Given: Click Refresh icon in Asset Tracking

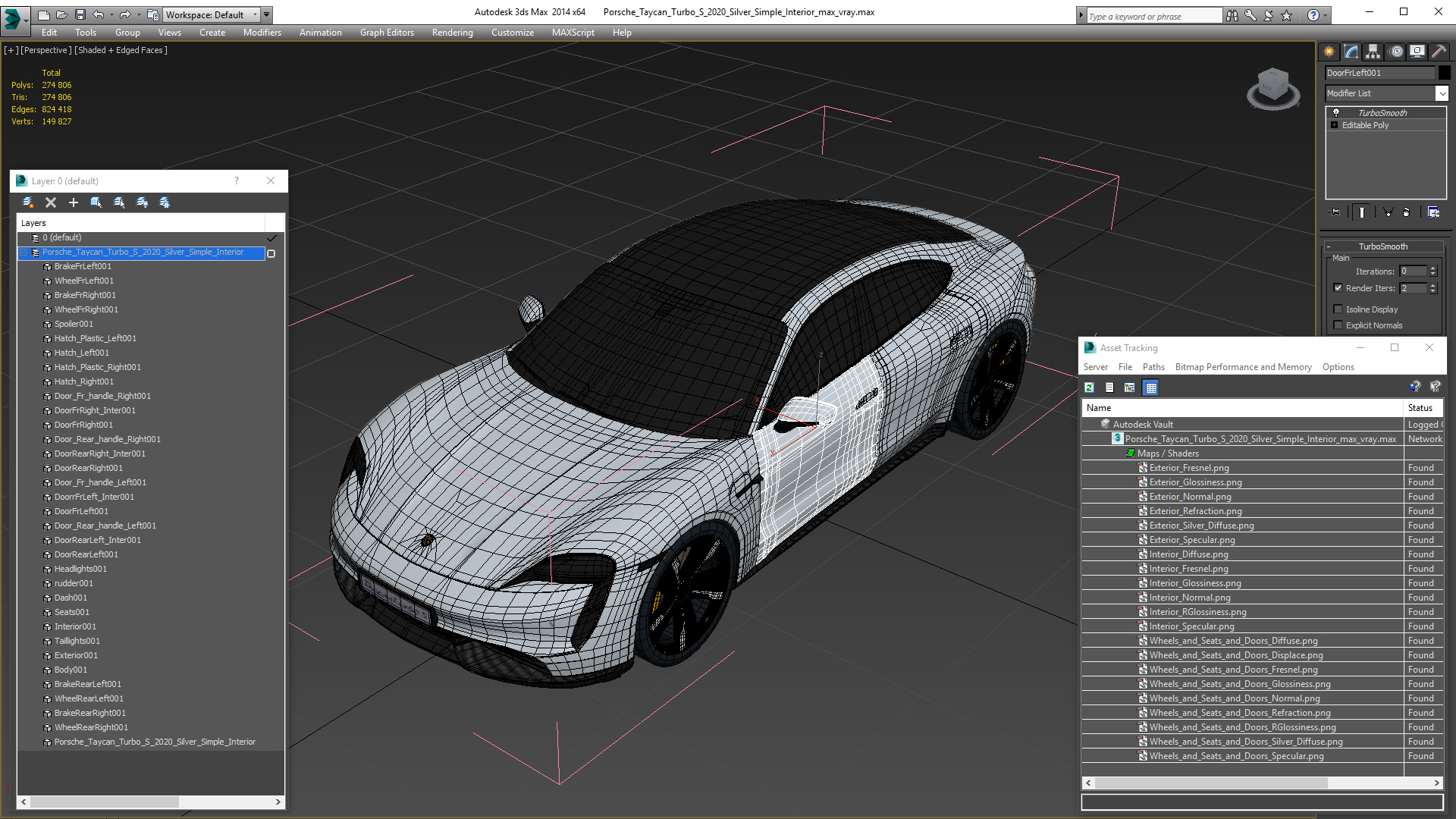Looking at the screenshot, I should click(x=1090, y=388).
